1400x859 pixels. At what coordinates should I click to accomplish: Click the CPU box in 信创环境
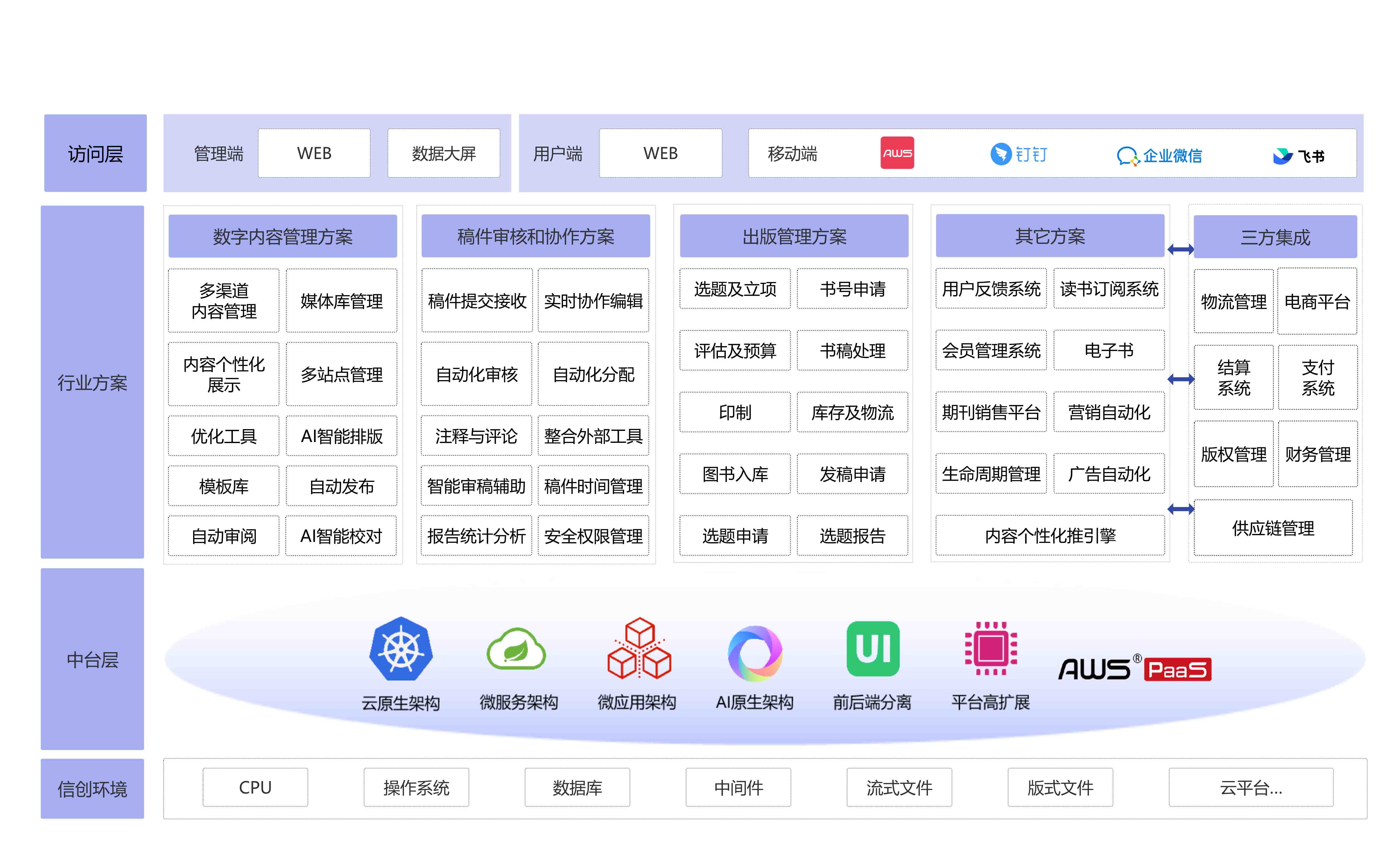tap(255, 787)
